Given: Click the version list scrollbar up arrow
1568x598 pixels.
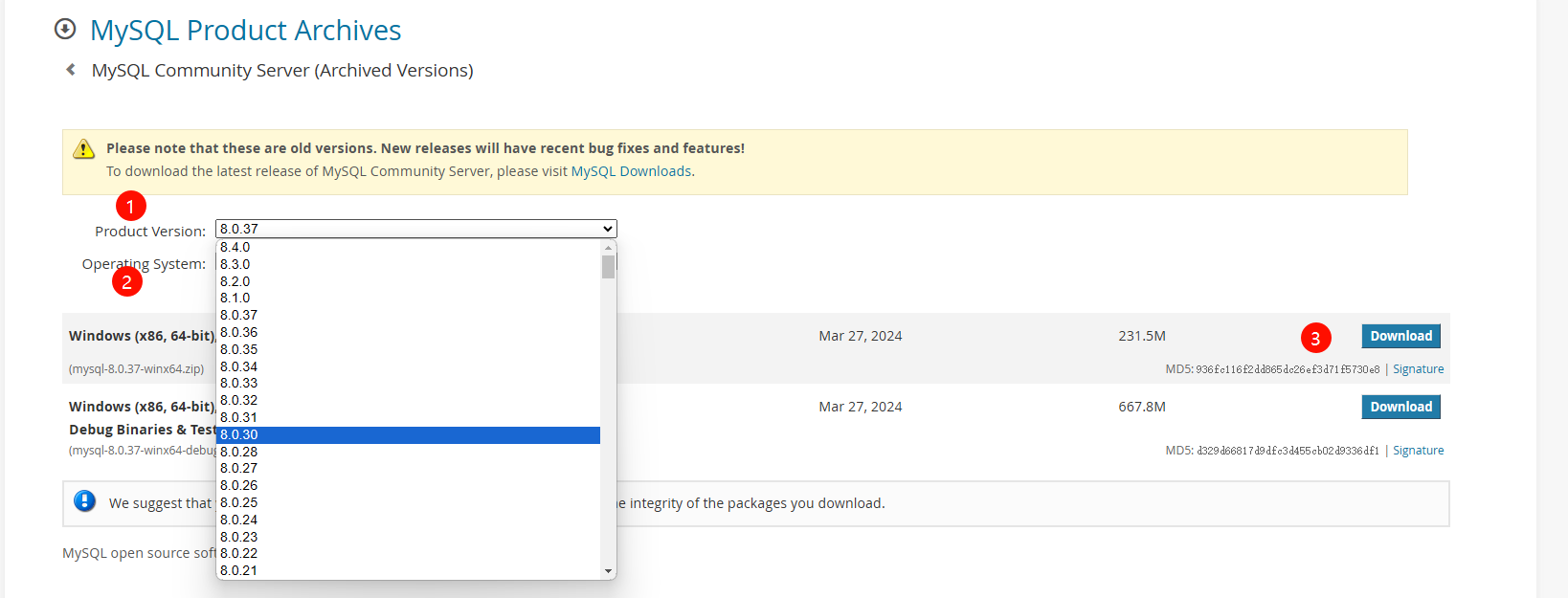Looking at the screenshot, I should [x=608, y=247].
